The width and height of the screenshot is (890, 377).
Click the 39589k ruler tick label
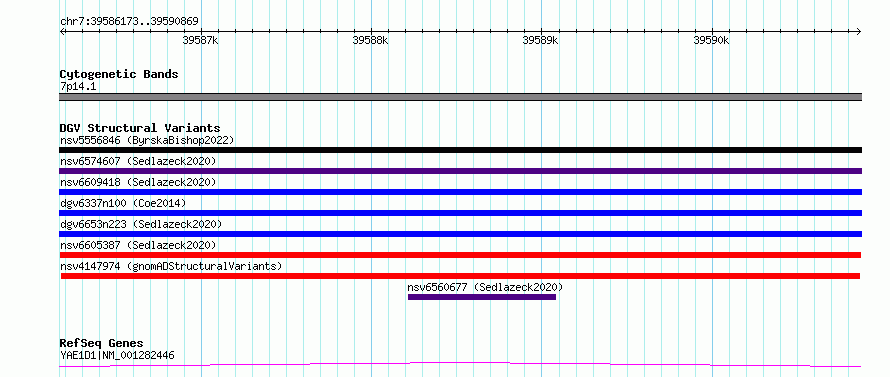pyautogui.click(x=540, y=40)
